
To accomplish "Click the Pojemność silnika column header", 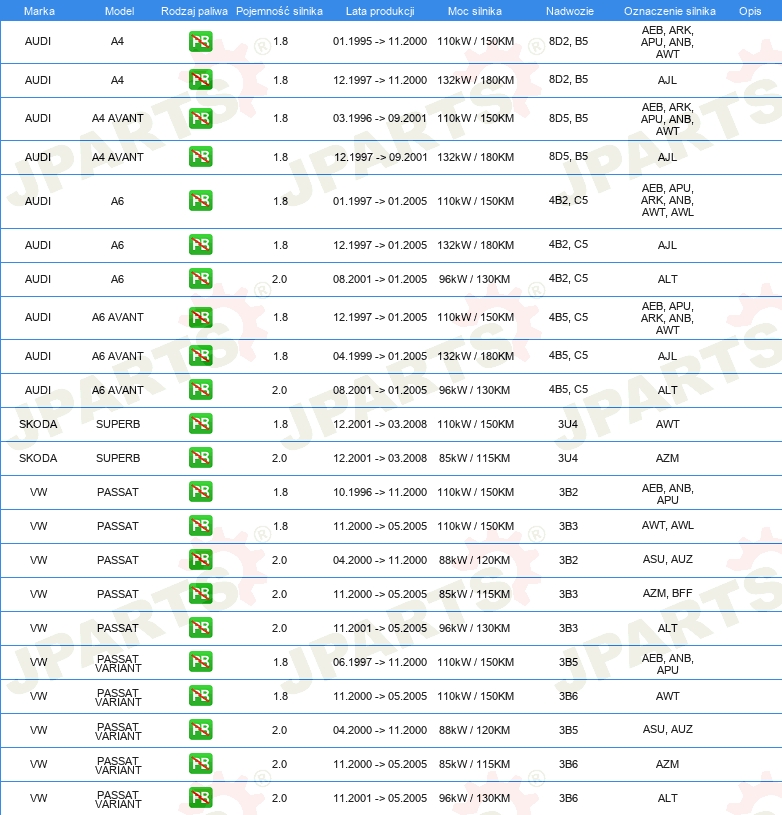I will pyautogui.click(x=280, y=11).
